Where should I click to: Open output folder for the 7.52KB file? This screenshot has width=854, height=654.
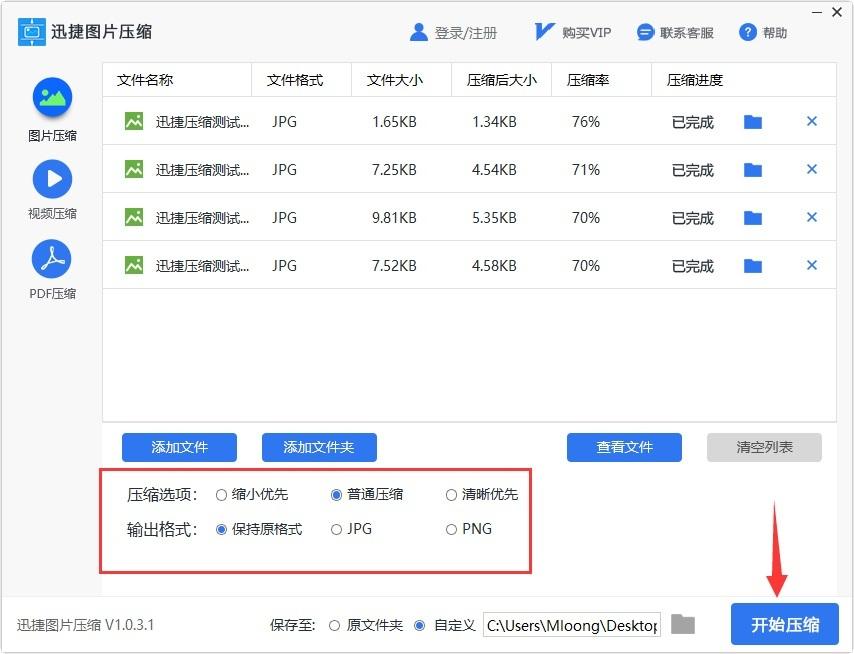[x=753, y=266]
